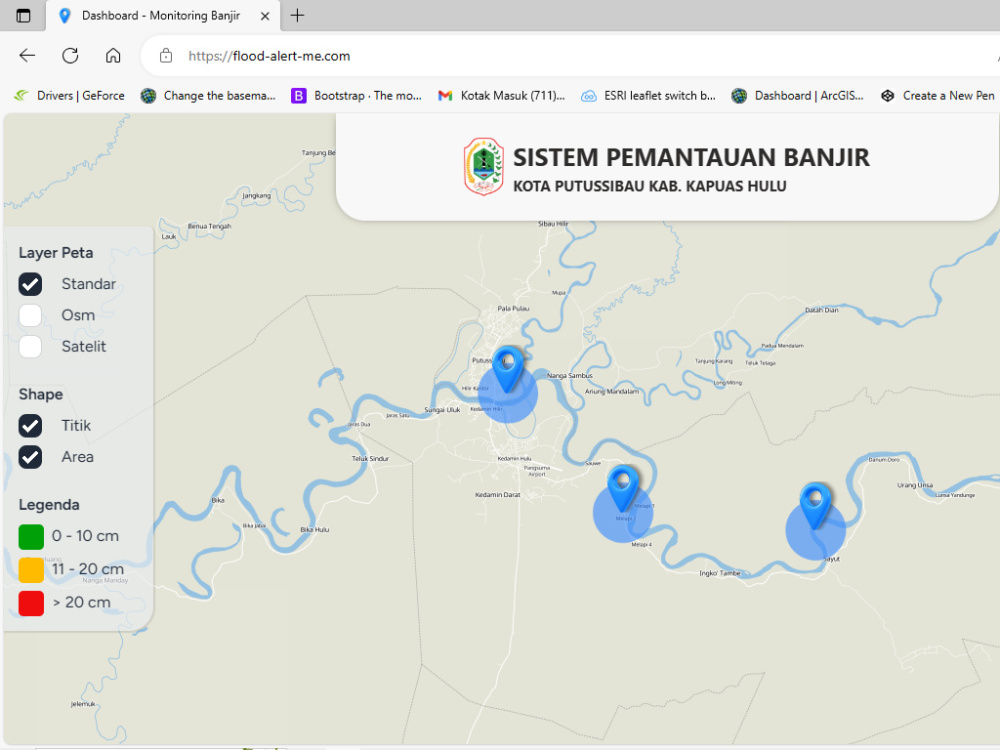This screenshot has height=750, width=1000.
Task: Reload the page with refresh icon
Action: coord(70,55)
